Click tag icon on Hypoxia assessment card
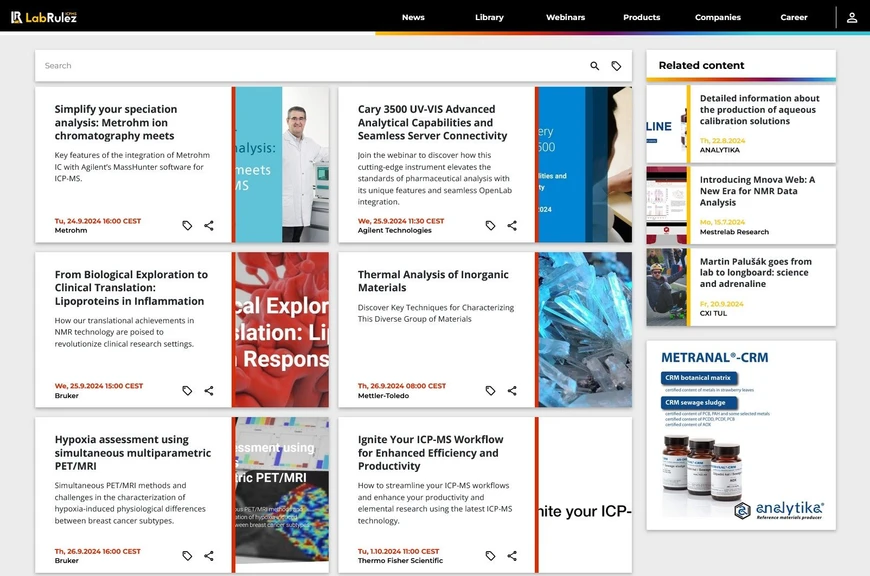 point(187,555)
